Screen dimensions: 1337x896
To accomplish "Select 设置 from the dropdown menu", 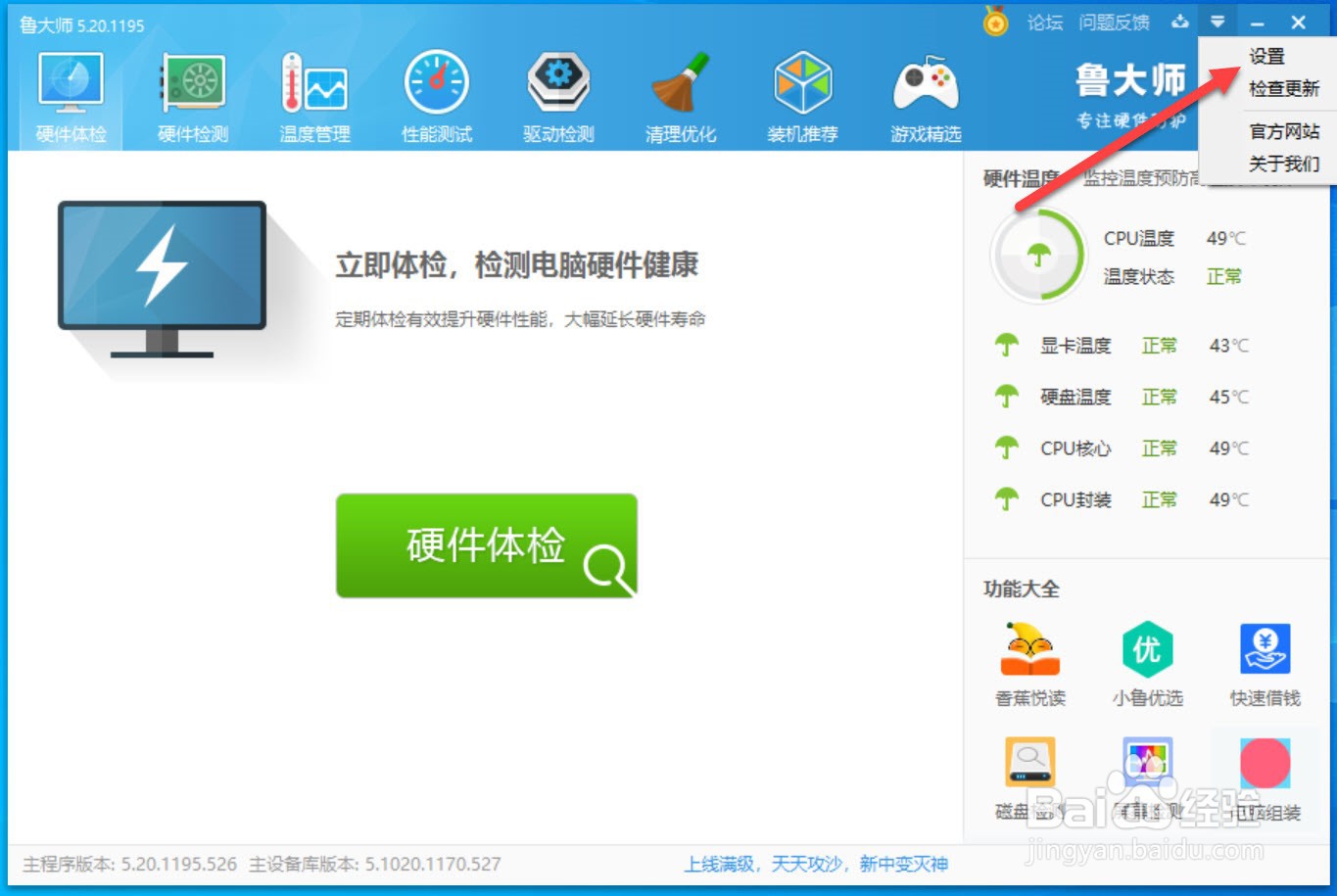I will 1266,57.
